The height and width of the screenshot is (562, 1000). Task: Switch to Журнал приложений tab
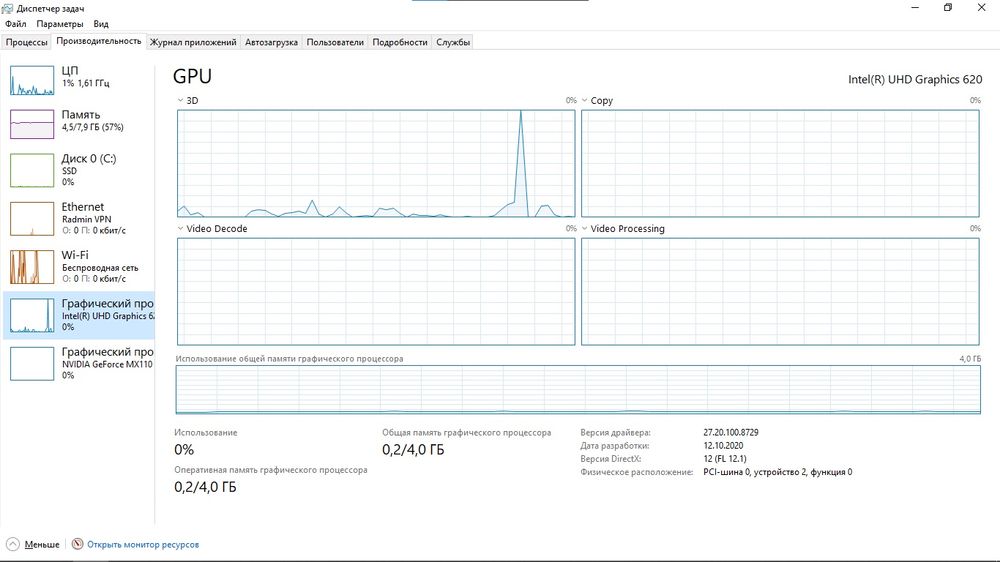tap(193, 42)
